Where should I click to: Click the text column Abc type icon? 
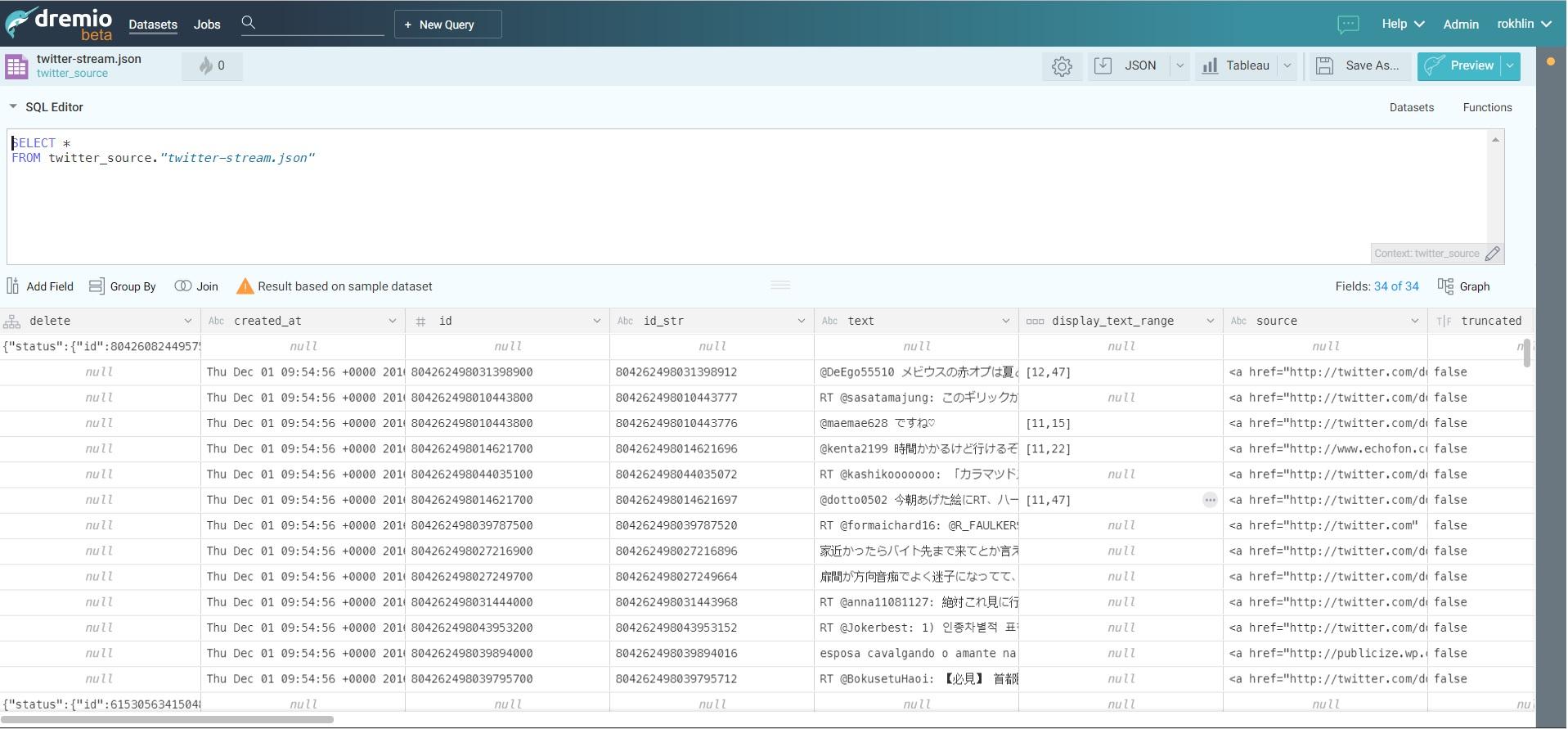829,321
